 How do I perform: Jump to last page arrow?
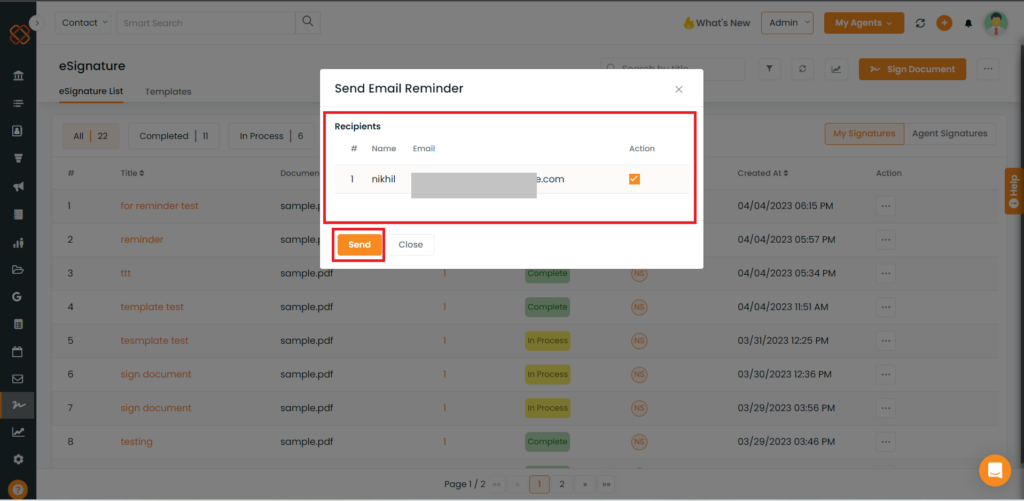click(606, 484)
